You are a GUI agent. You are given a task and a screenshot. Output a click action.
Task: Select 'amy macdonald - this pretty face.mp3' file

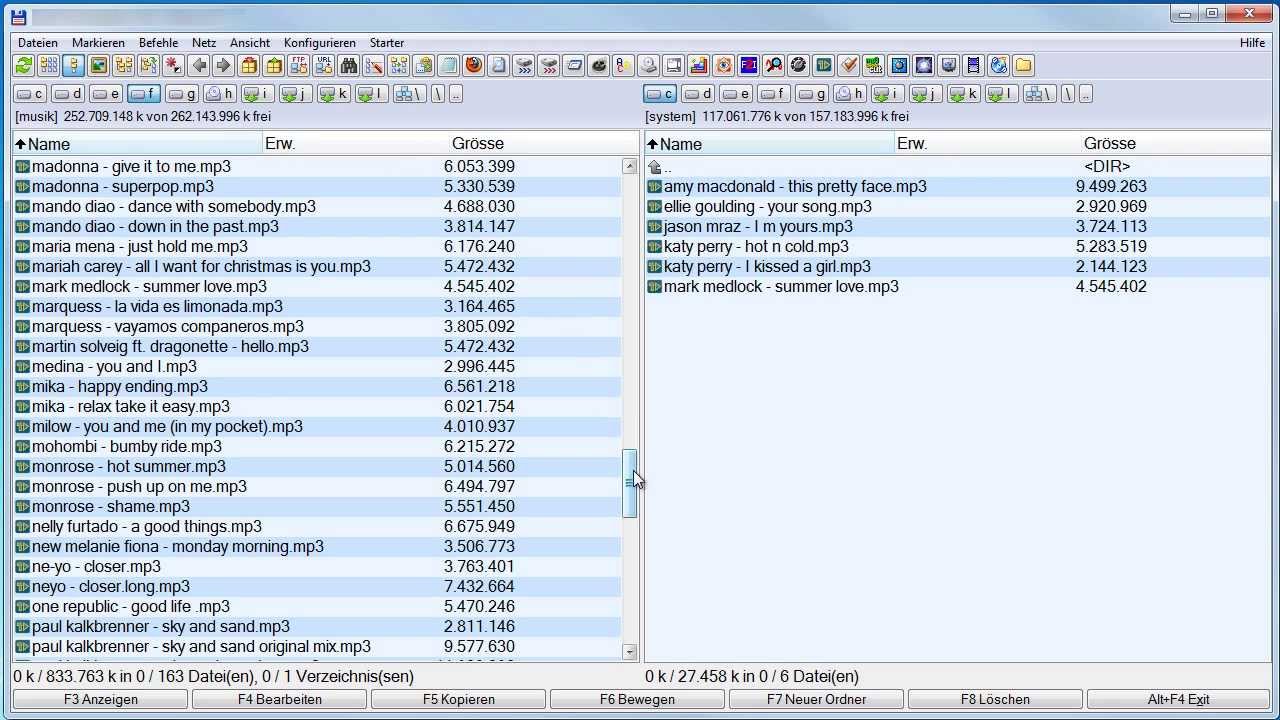pyautogui.click(x=959, y=186)
